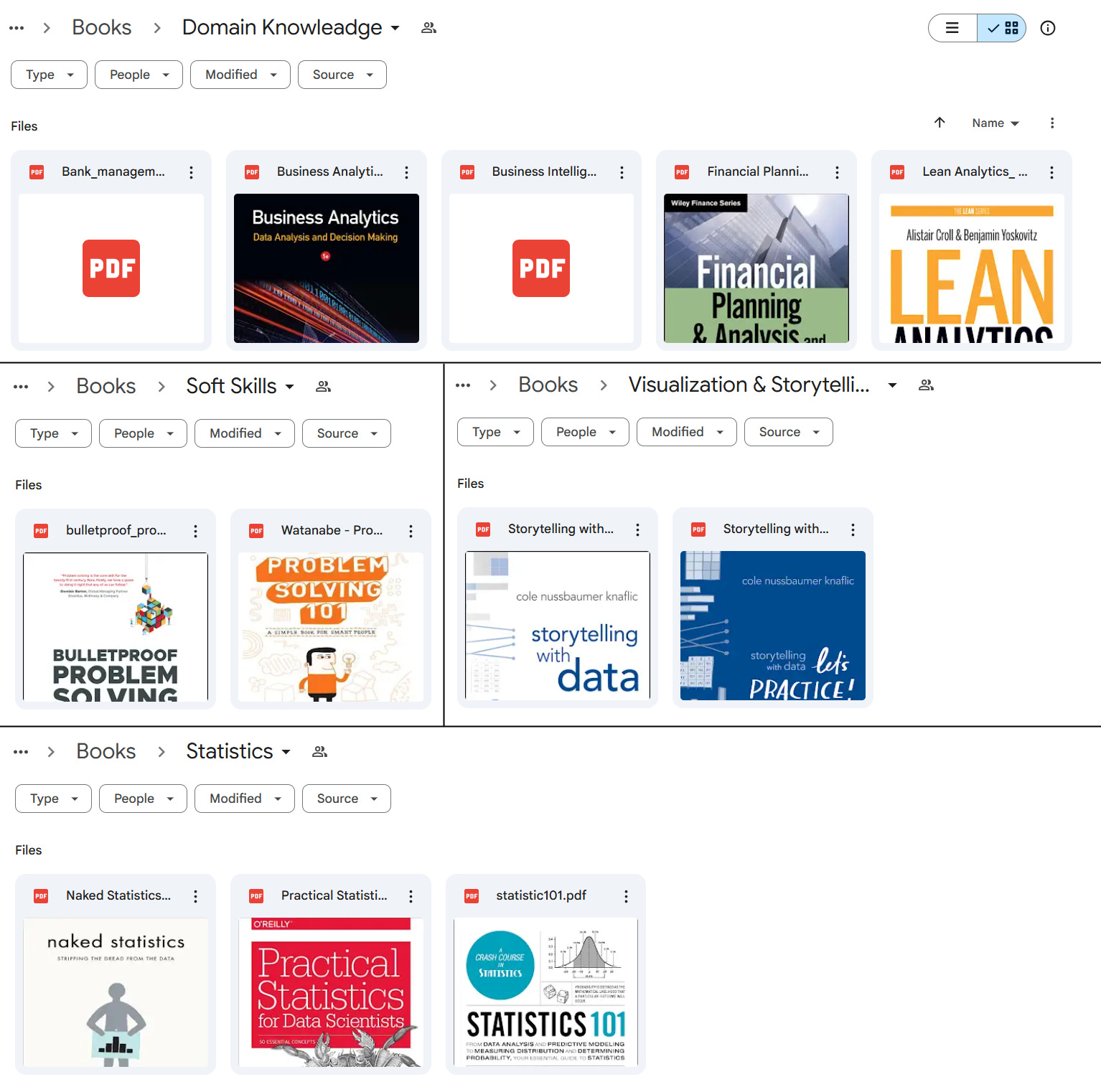The height and width of the screenshot is (1092, 1101).
Task: Click shared people icon beside Soft Skills
Action: [x=323, y=387]
